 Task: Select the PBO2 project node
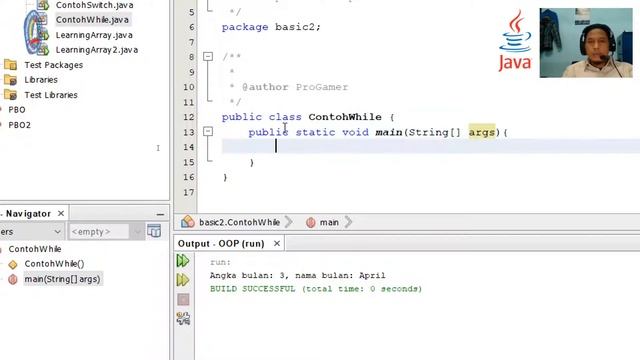[20, 125]
